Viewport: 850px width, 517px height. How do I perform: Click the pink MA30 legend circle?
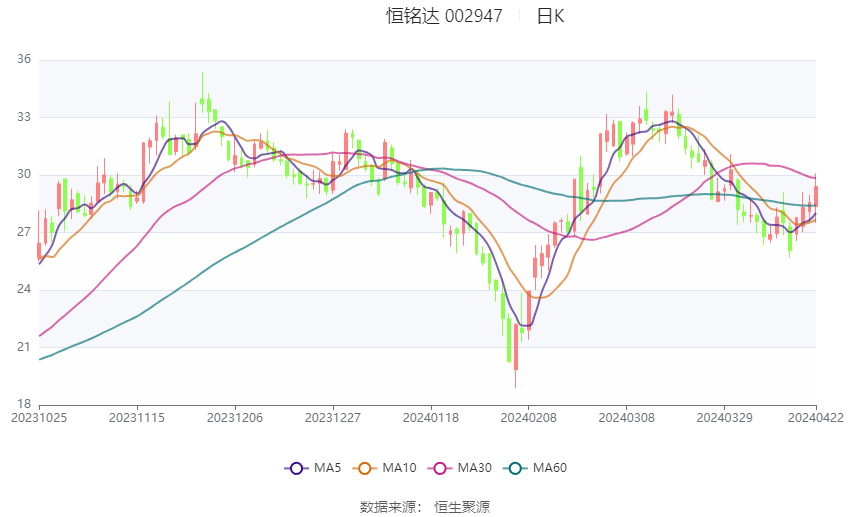[x=440, y=468]
